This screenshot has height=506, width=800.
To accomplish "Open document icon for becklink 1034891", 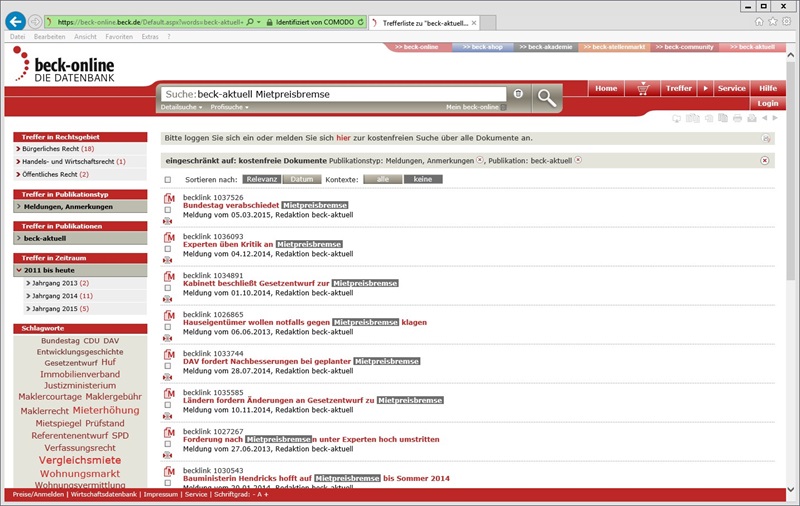I will (x=169, y=276).
